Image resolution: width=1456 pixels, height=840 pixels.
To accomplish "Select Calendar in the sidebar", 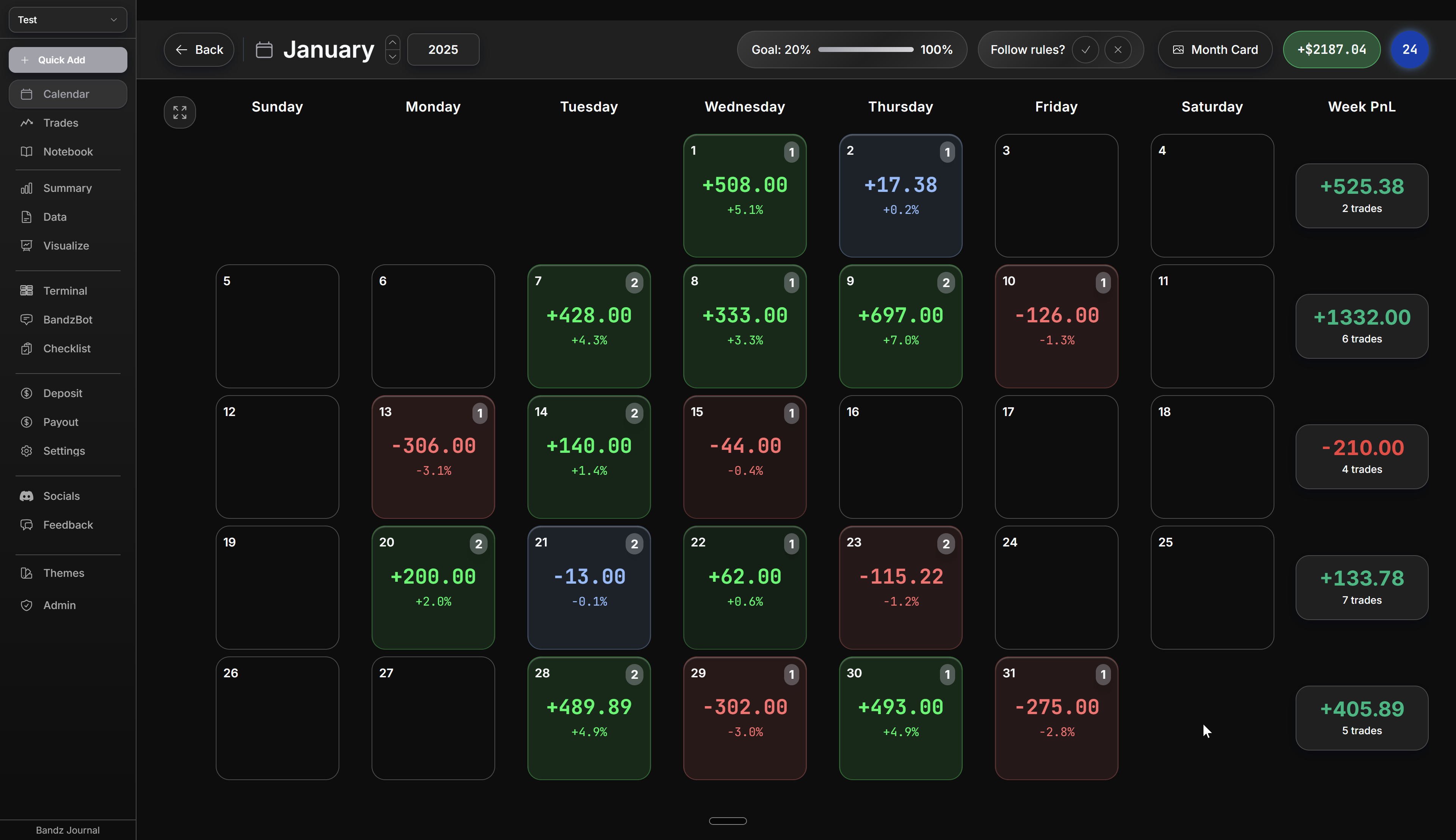I will [x=68, y=94].
